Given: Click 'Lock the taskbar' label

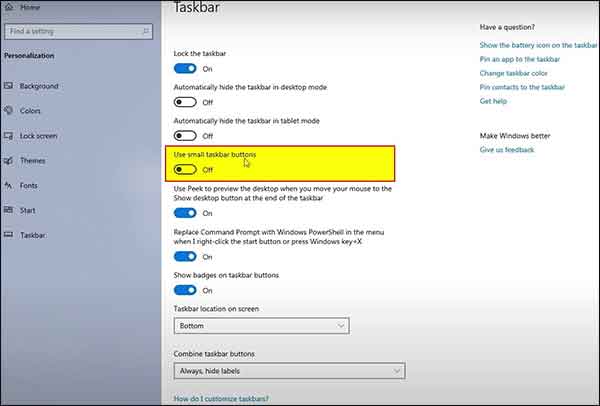Looking at the screenshot, I should coord(200,54).
